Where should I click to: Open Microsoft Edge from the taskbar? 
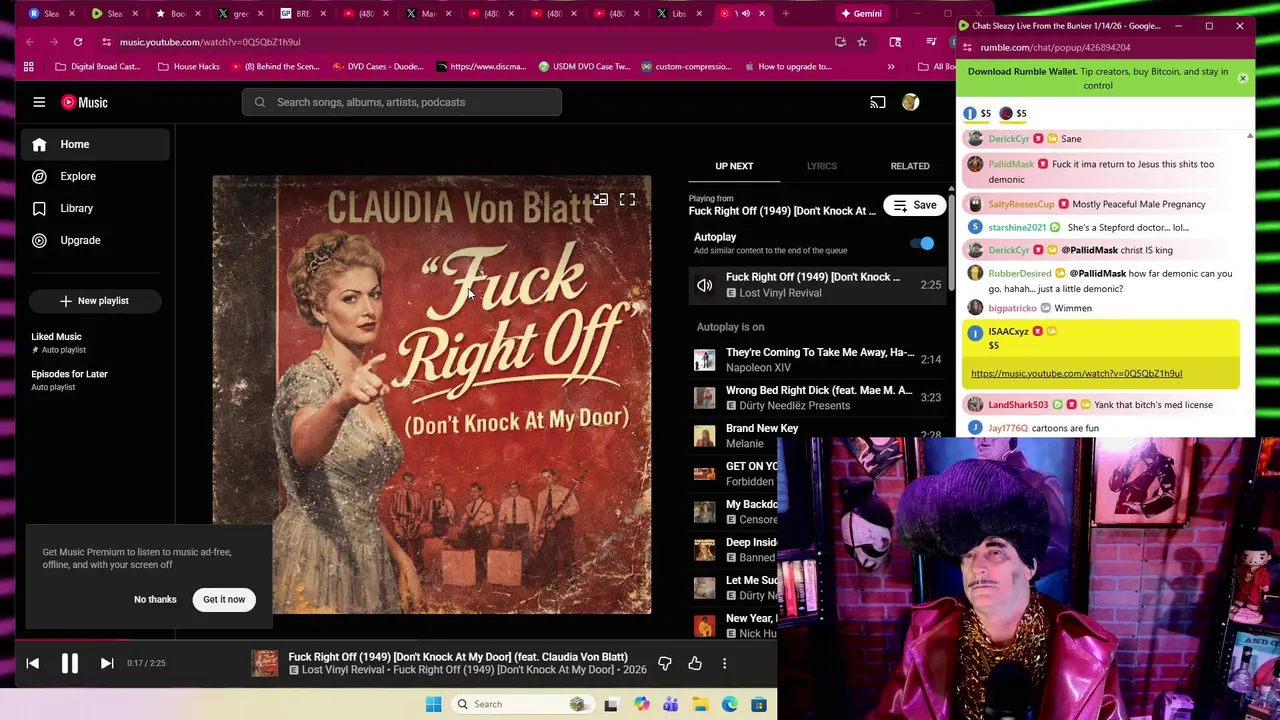(730, 704)
